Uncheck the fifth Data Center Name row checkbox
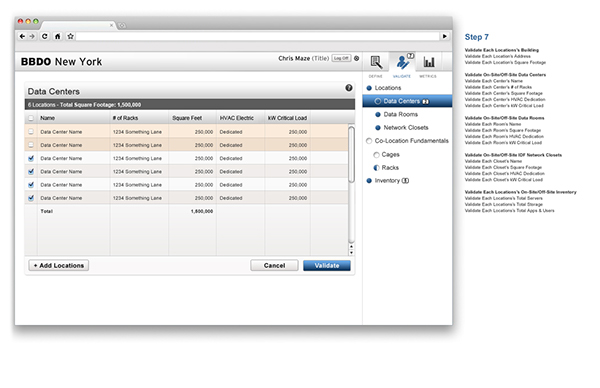 tap(31, 185)
